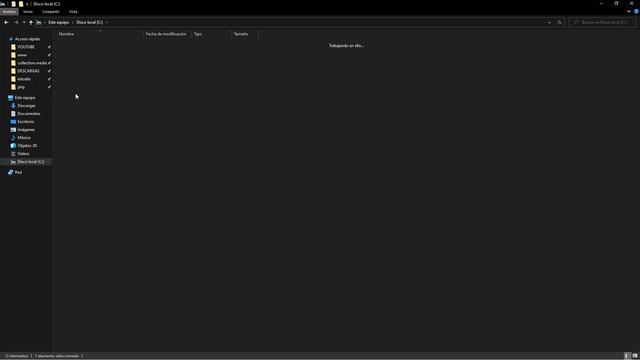Expand the ribbon with the chevron
Image resolution: width=640 pixels, height=360 pixels.
coord(629,11)
